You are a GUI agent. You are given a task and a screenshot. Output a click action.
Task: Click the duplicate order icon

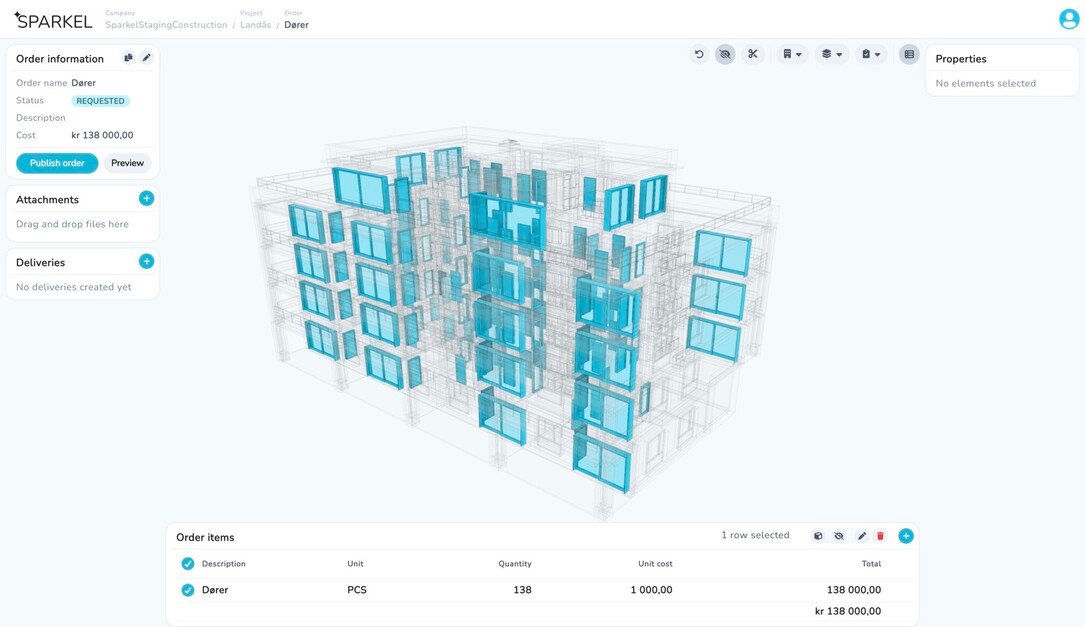click(128, 58)
